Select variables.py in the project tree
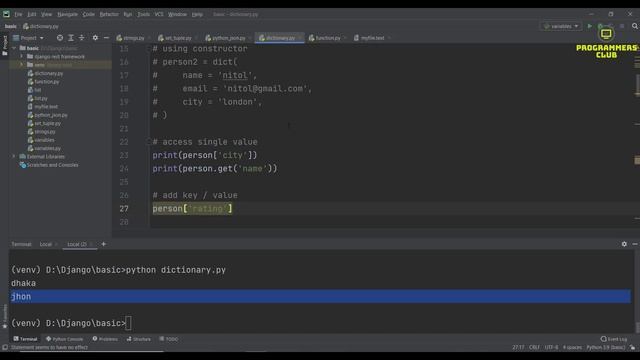This screenshot has height=360, width=640. click(x=44, y=149)
